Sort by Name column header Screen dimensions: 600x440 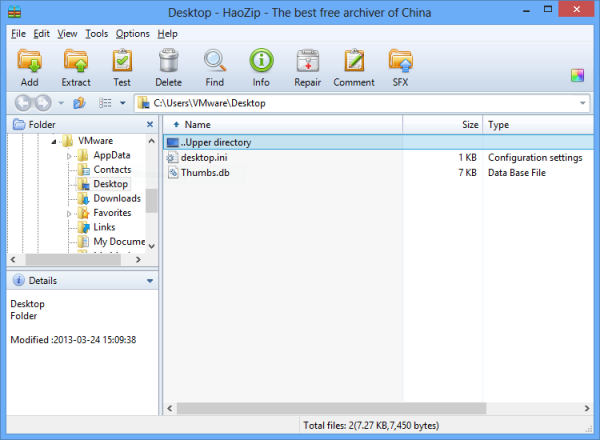click(x=283, y=124)
